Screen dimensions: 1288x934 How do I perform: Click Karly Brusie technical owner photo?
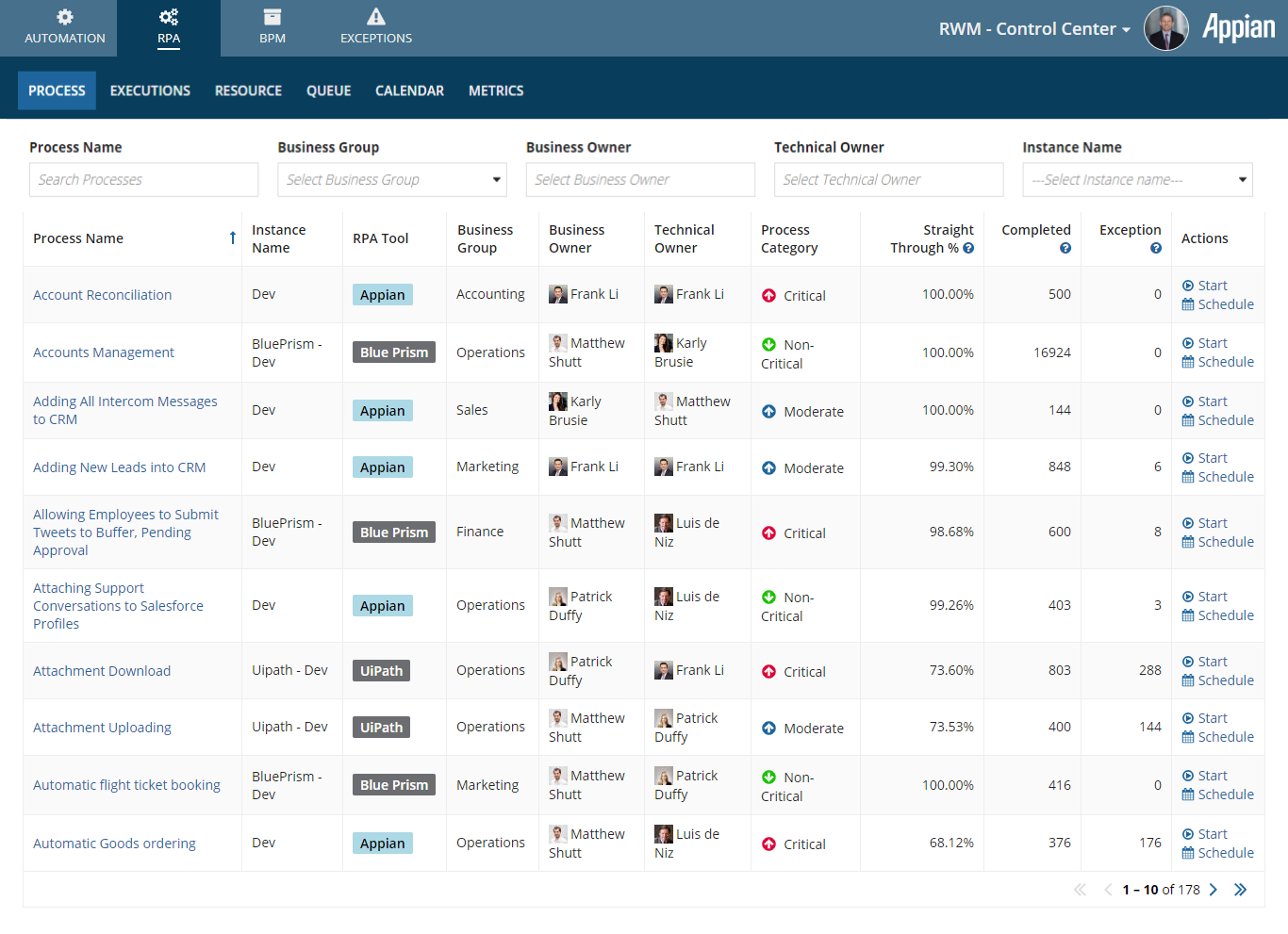coord(664,343)
